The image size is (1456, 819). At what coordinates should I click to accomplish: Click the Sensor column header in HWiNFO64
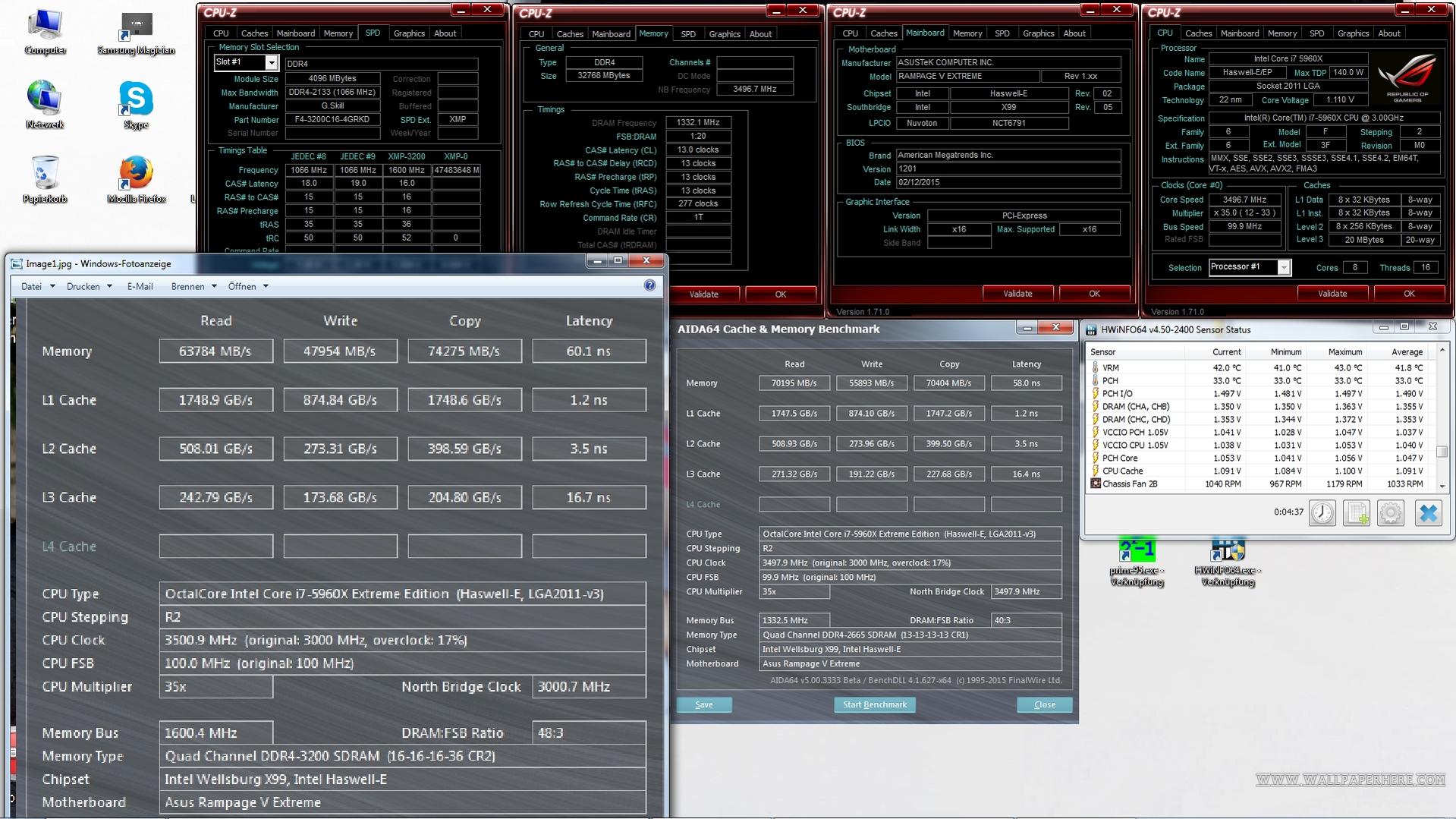tap(1135, 351)
